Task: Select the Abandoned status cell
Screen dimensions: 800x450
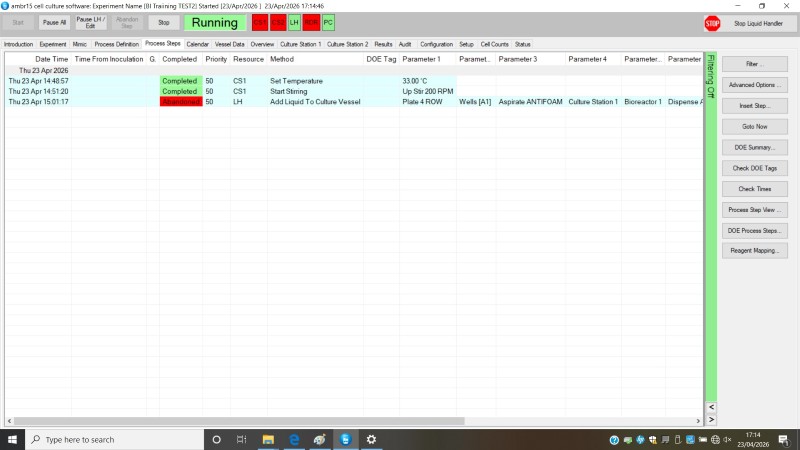Action: tap(181, 102)
